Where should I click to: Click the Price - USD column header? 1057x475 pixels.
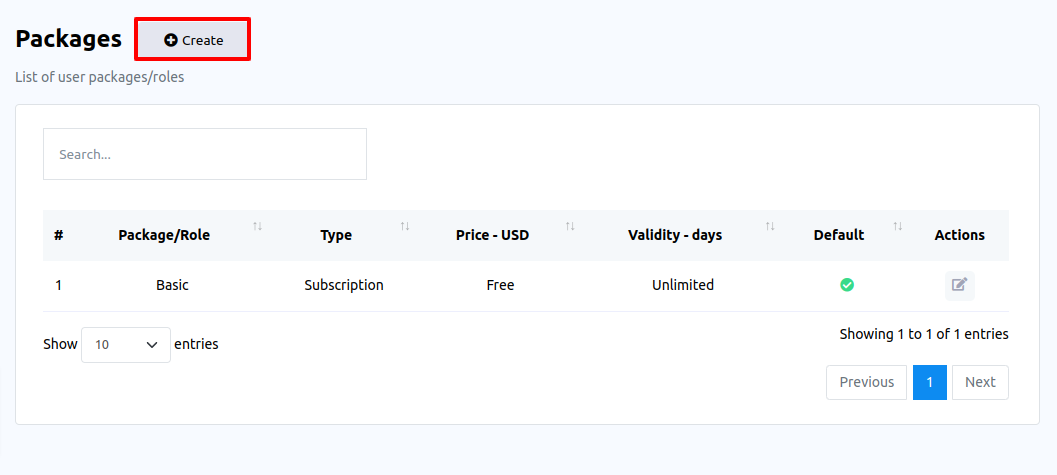click(492, 235)
